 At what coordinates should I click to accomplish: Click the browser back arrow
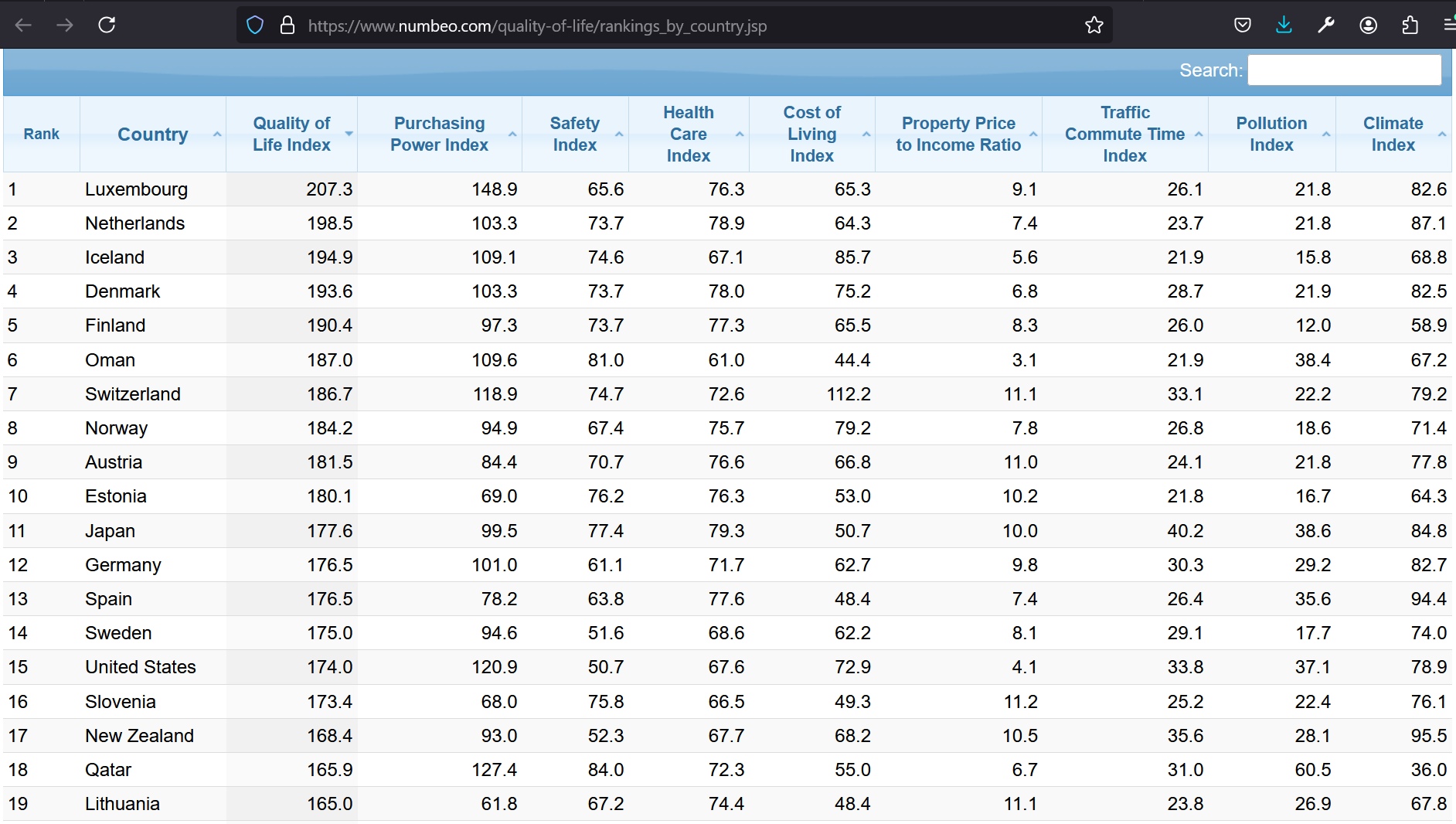coord(23,26)
